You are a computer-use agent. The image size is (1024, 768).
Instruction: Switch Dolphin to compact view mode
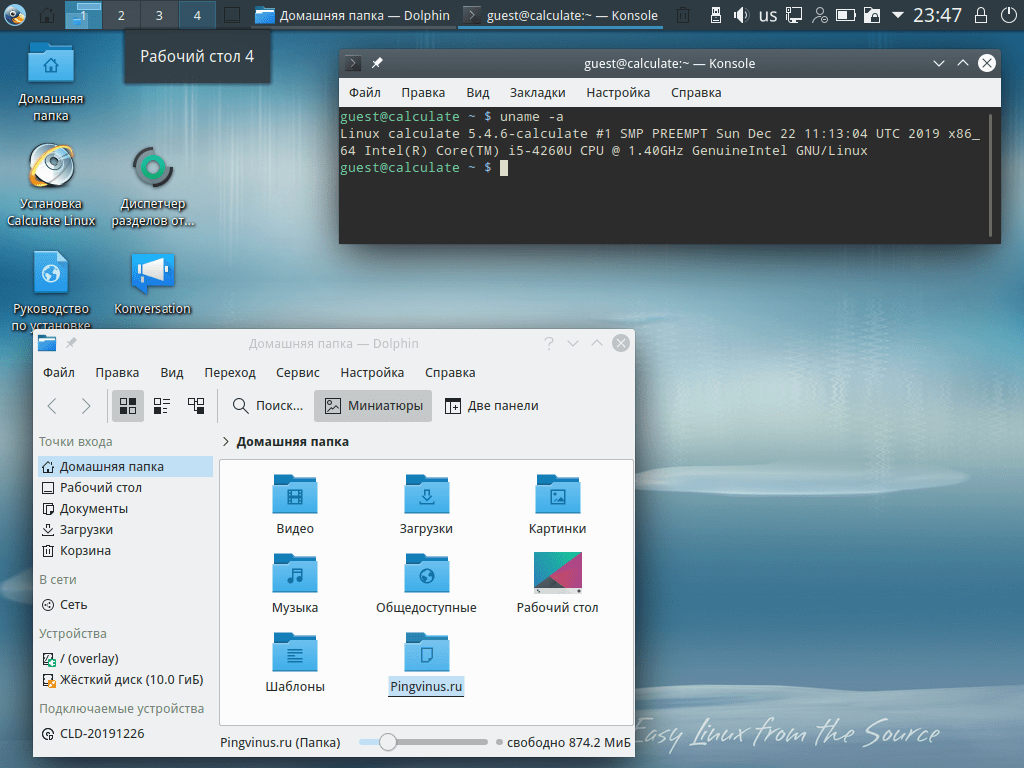pos(162,406)
